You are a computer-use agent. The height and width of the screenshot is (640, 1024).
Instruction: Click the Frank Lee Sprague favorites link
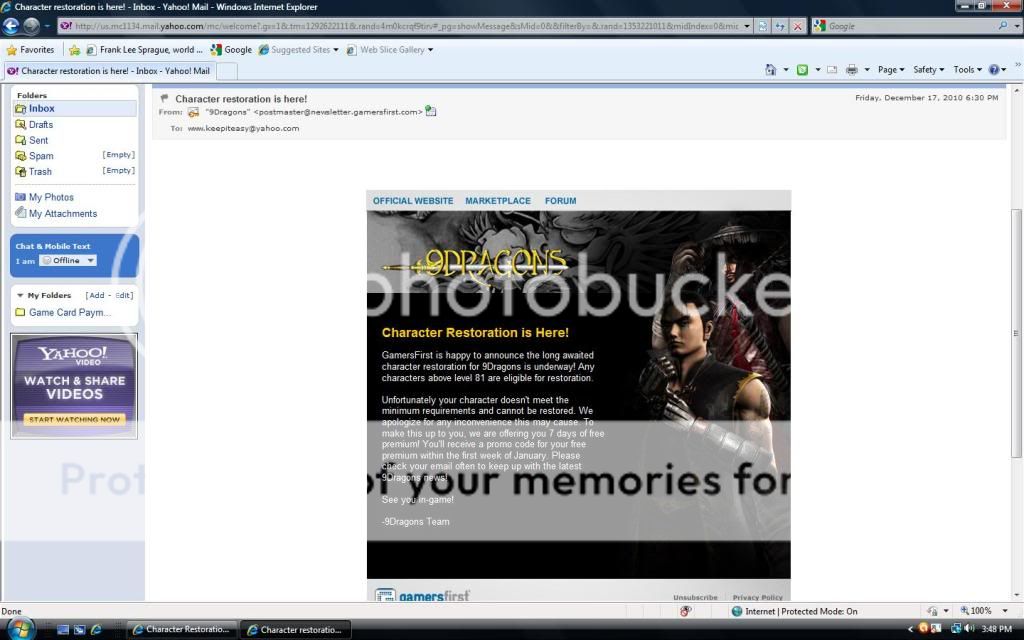145,50
